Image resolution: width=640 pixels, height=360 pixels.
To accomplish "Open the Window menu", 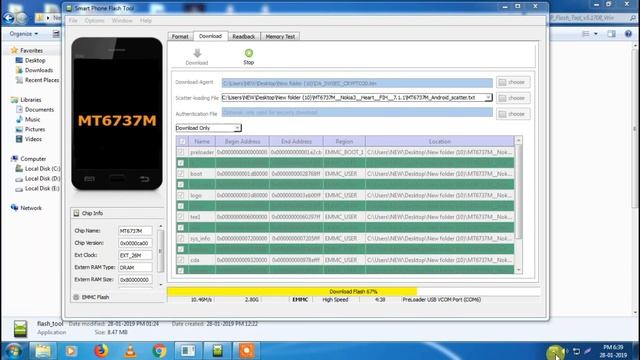I will tap(122, 20).
